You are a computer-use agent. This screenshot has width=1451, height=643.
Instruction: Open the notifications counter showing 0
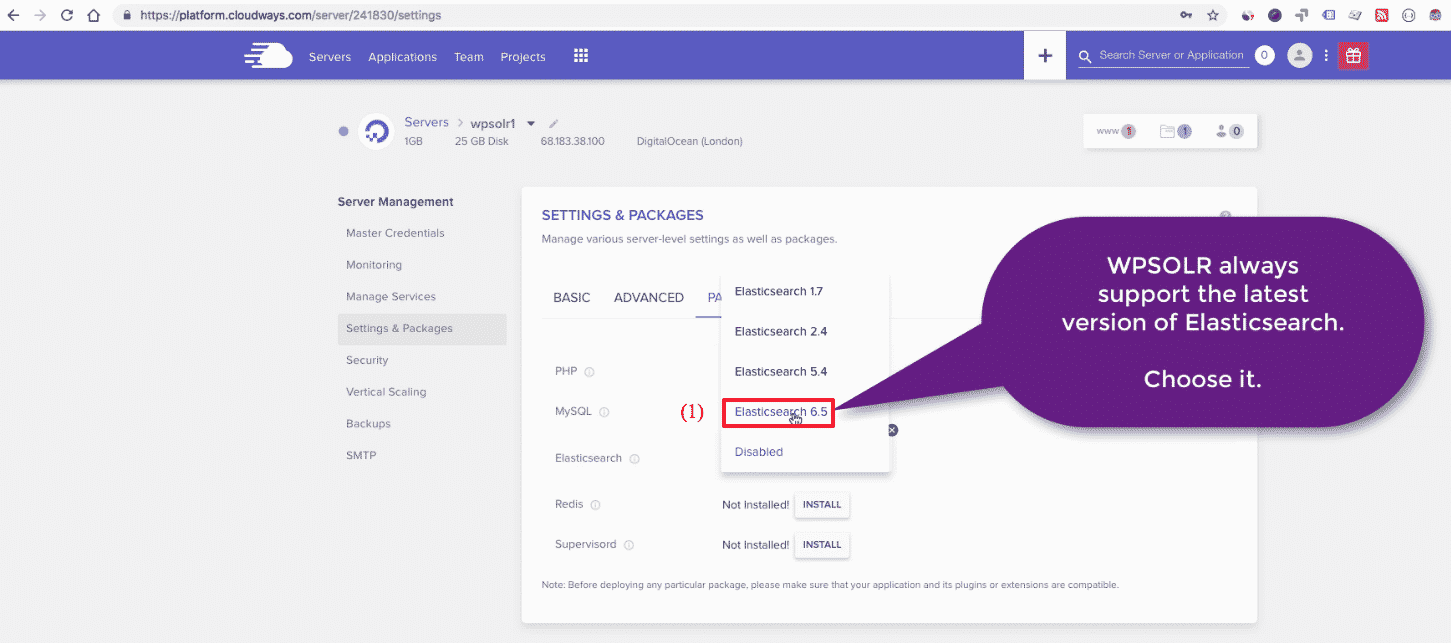(x=1264, y=56)
